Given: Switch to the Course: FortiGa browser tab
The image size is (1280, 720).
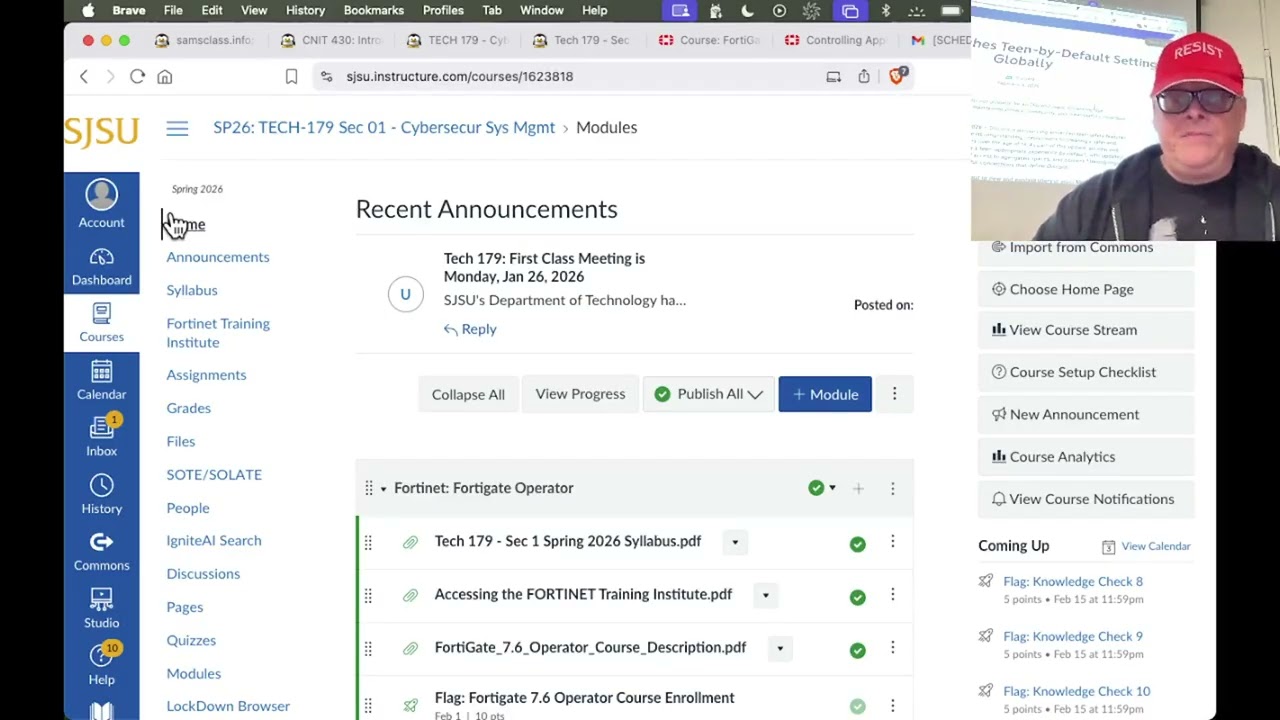Looking at the screenshot, I should pos(709,40).
